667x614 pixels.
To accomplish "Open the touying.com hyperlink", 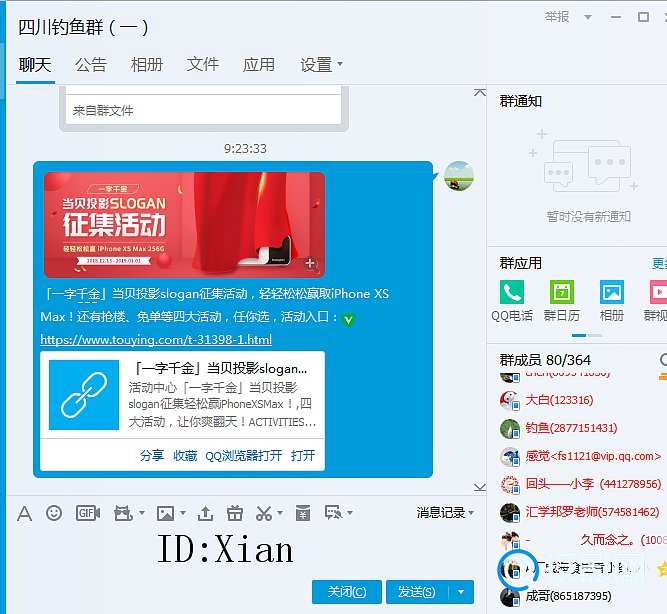I will pos(156,340).
